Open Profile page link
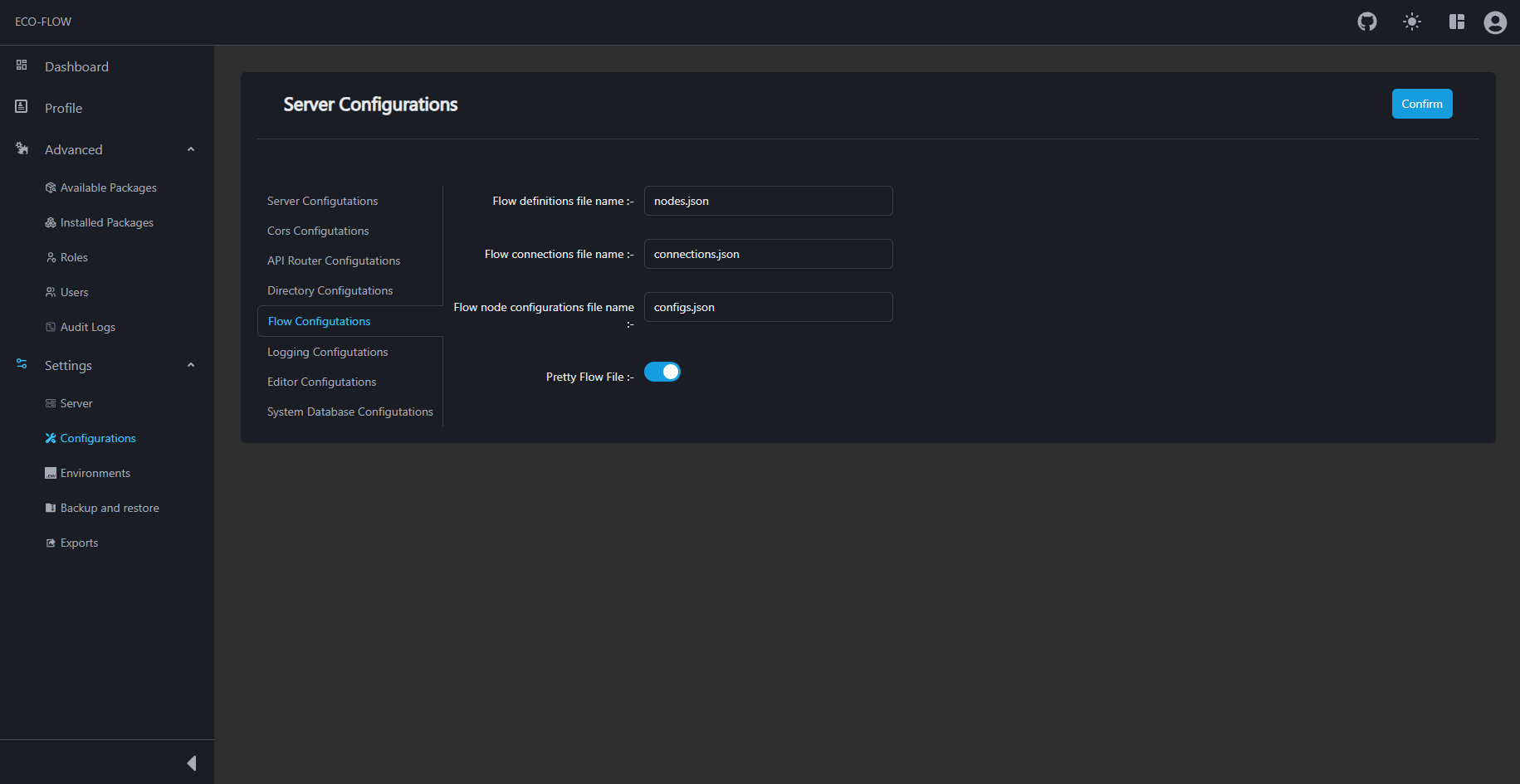 tap(63, 108)
